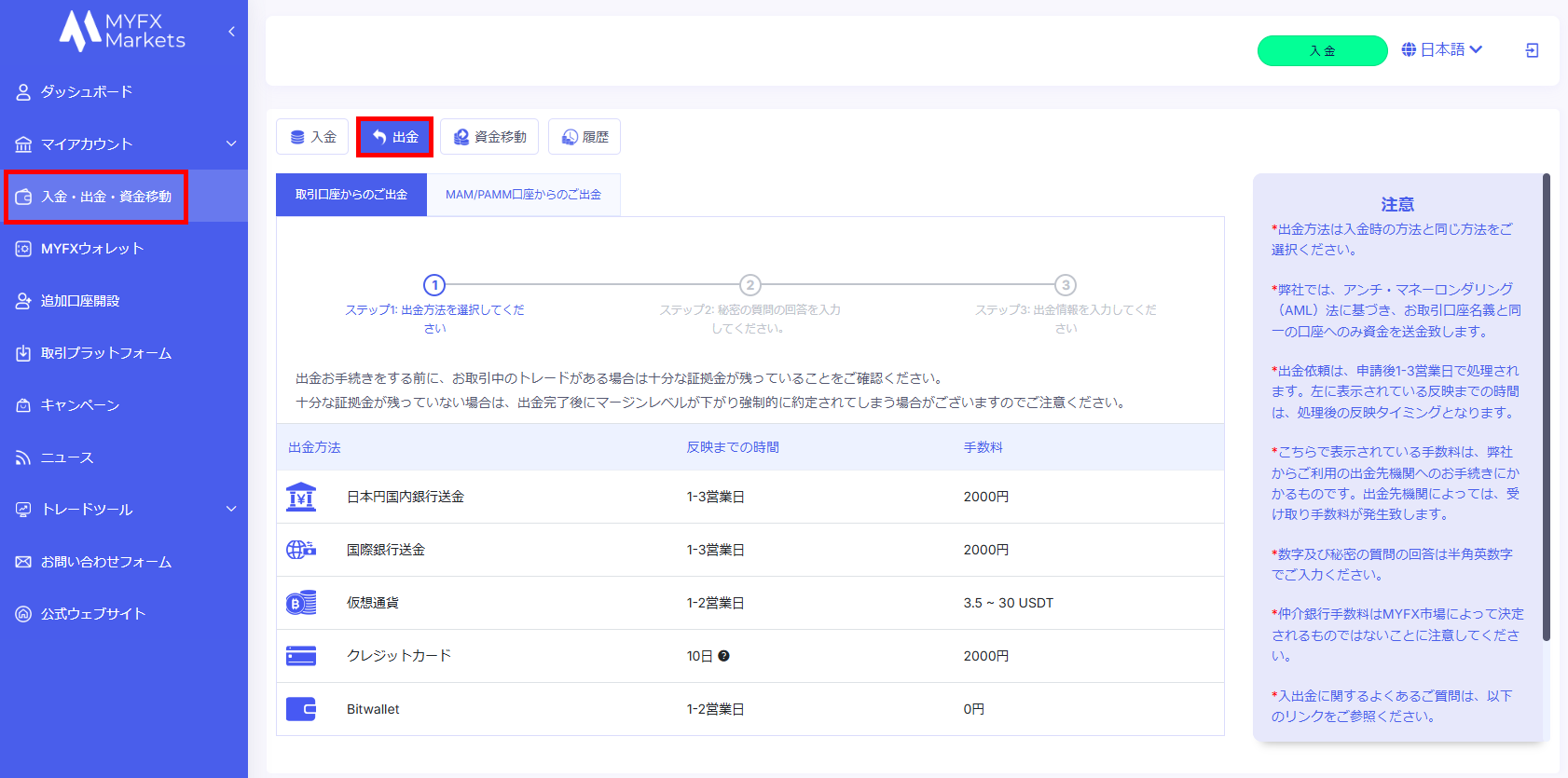Click the 出金方法 column header
This screenshot has height=778, width=1568.
(x=314, y=447)
